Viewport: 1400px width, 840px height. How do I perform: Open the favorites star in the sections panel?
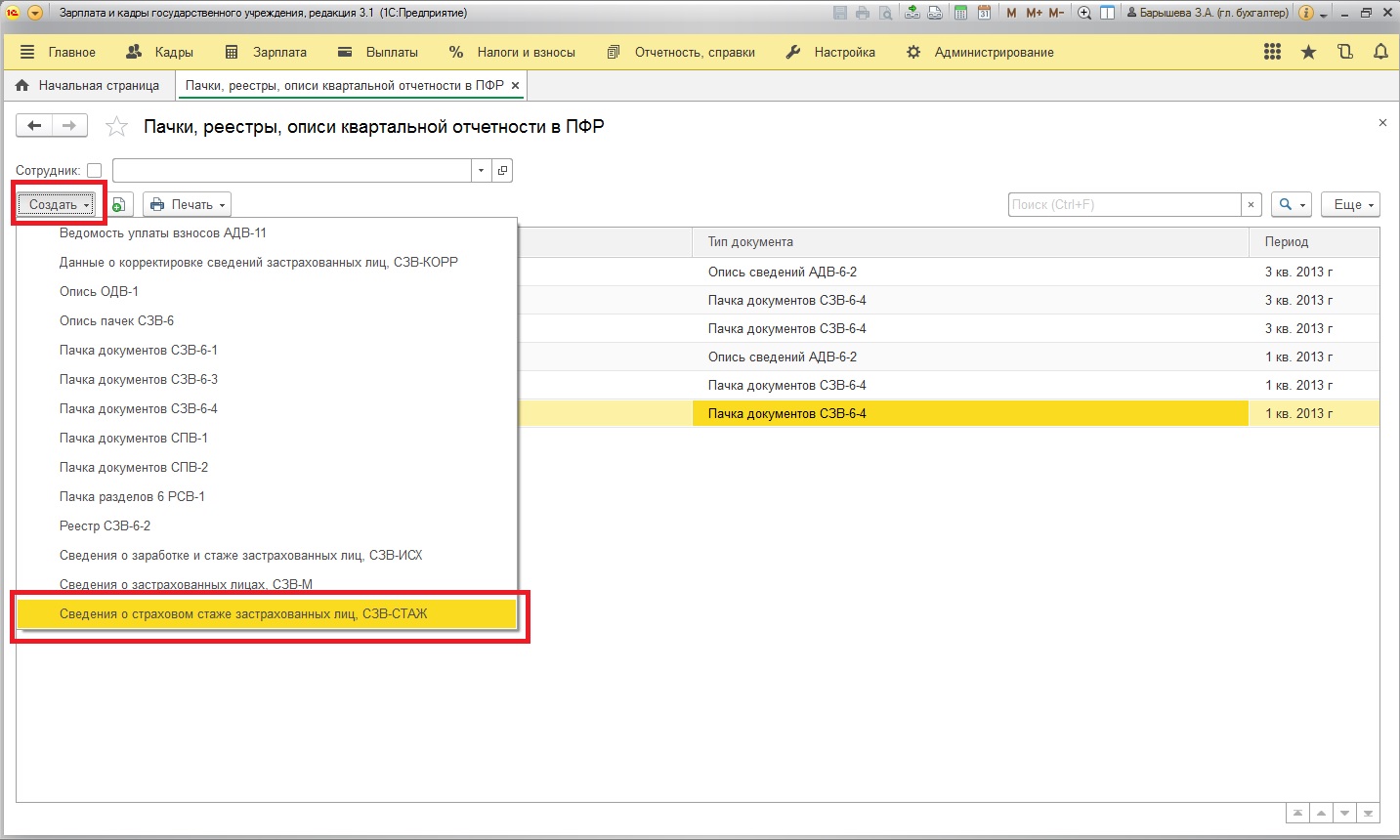pyautogui.click(x=1308, y=52)
